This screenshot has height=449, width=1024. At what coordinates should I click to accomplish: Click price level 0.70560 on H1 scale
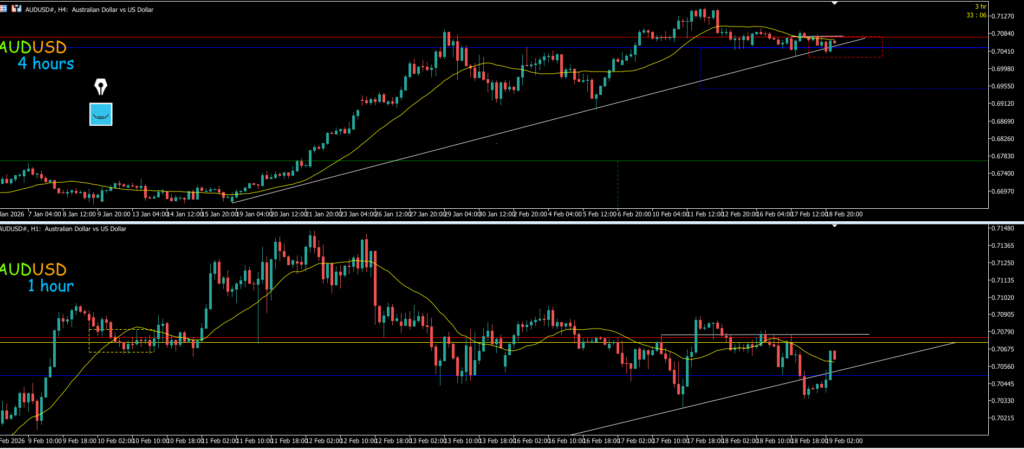click(1000, 367)
